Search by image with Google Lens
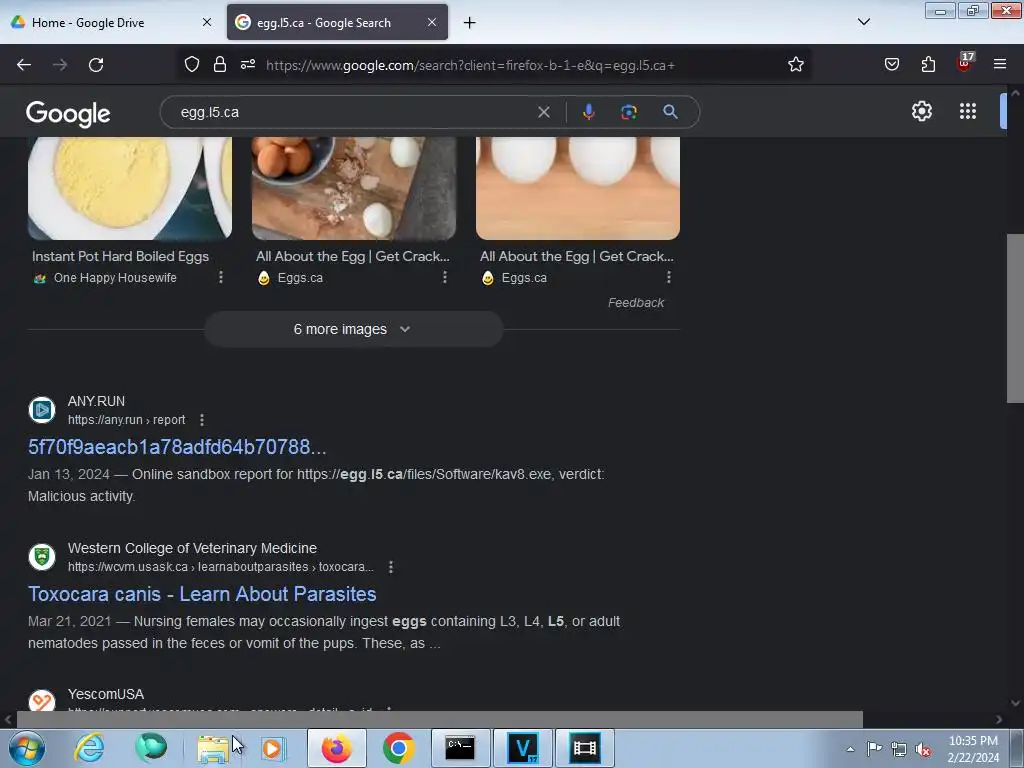Screen dimensions: 1024x768 tap(628, 112)
